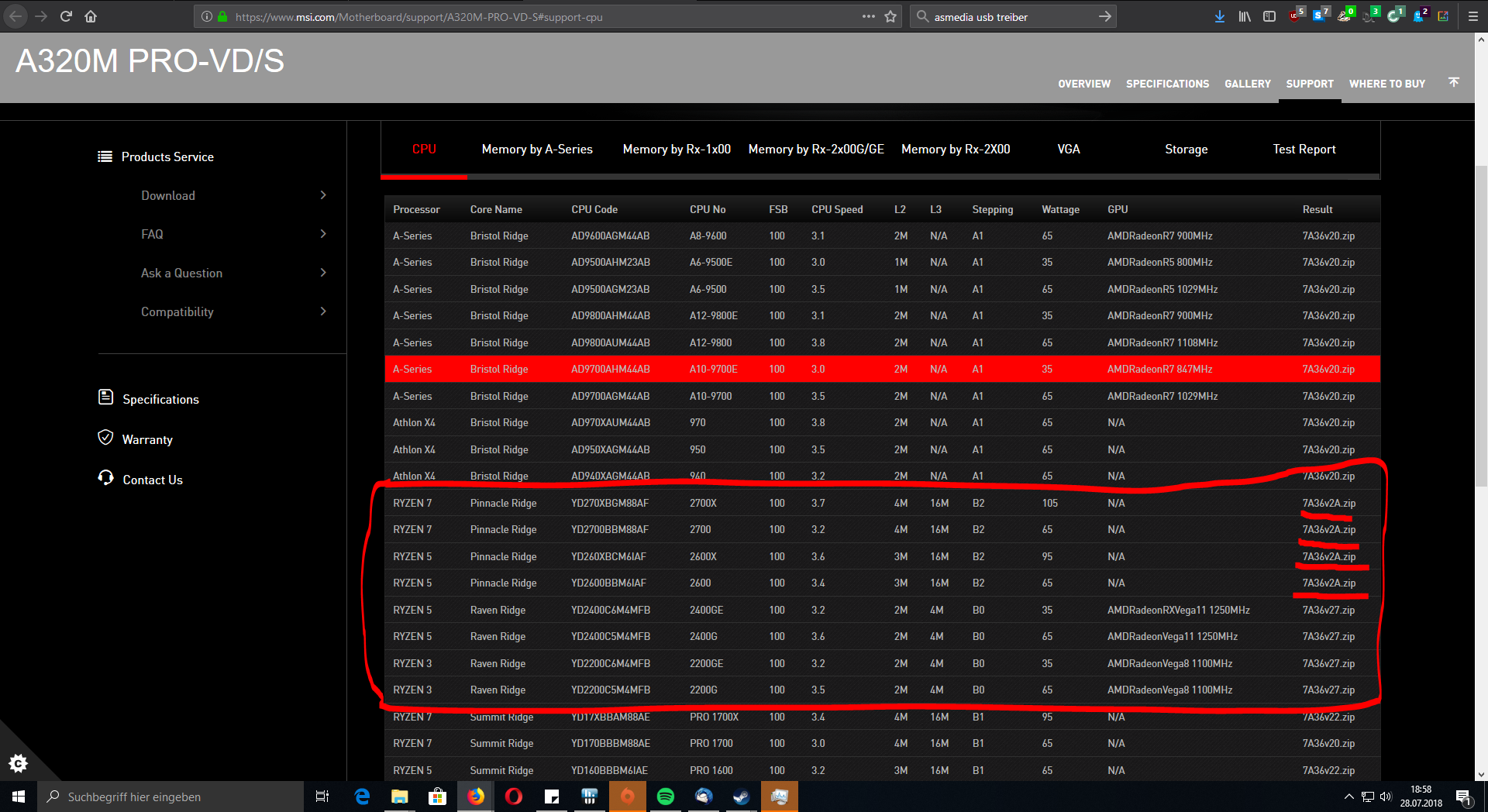Open the system volume control

(x=1386, y=797)
